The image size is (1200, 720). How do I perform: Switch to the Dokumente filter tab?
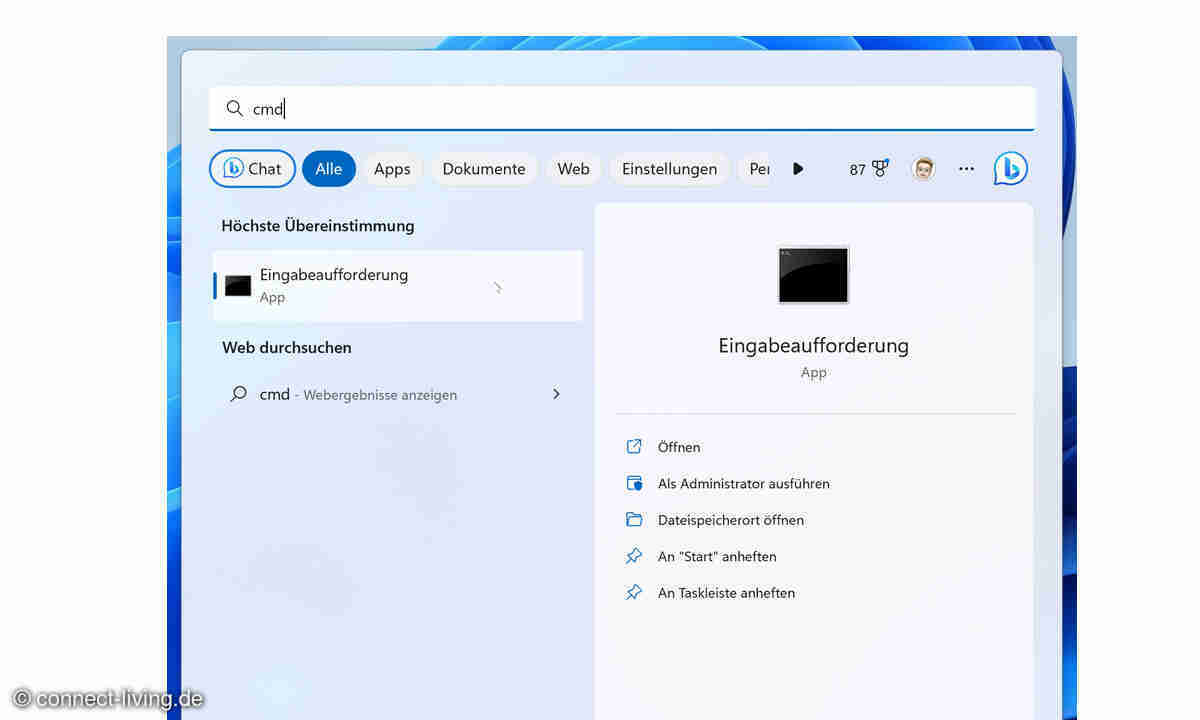tap(484, 169)
